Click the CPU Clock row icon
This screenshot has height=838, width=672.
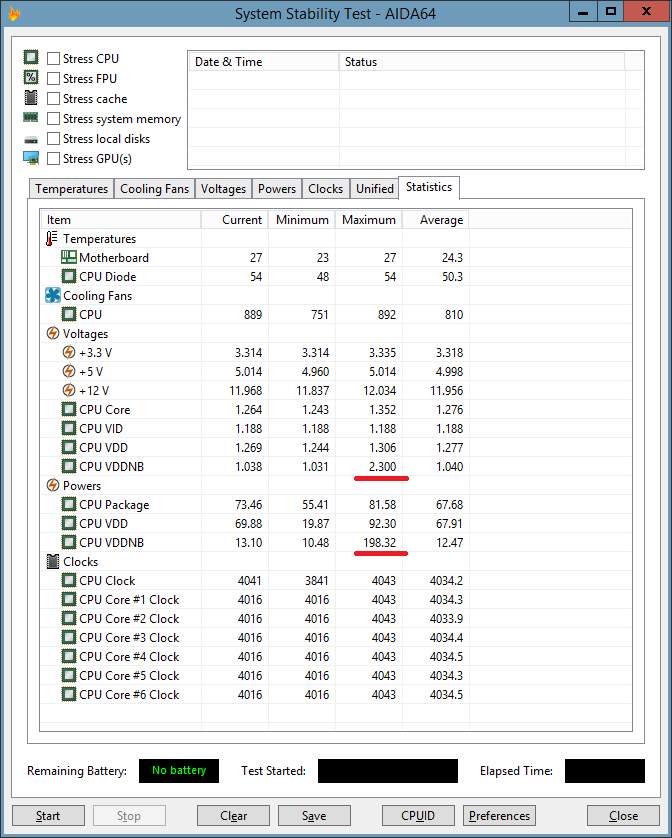(68, 580)
